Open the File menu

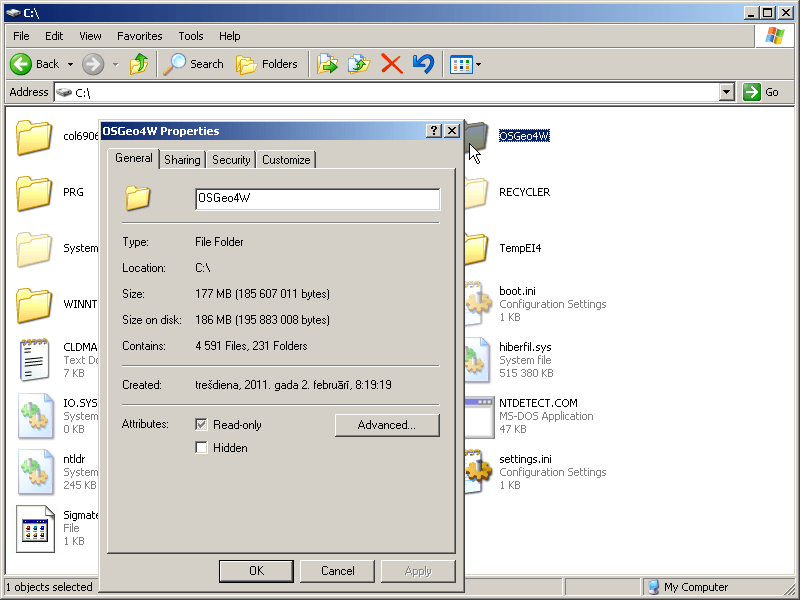tap(21, 36)
